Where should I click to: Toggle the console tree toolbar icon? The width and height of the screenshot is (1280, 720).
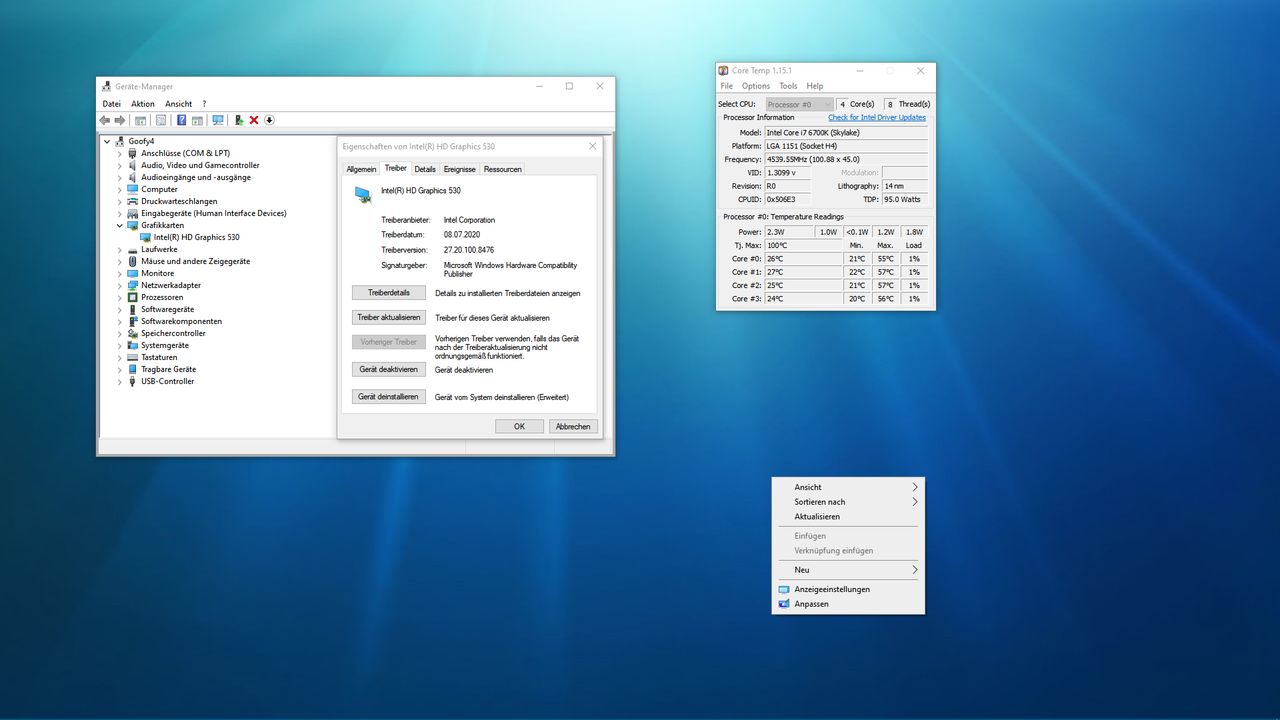click(x=141, y=120)
